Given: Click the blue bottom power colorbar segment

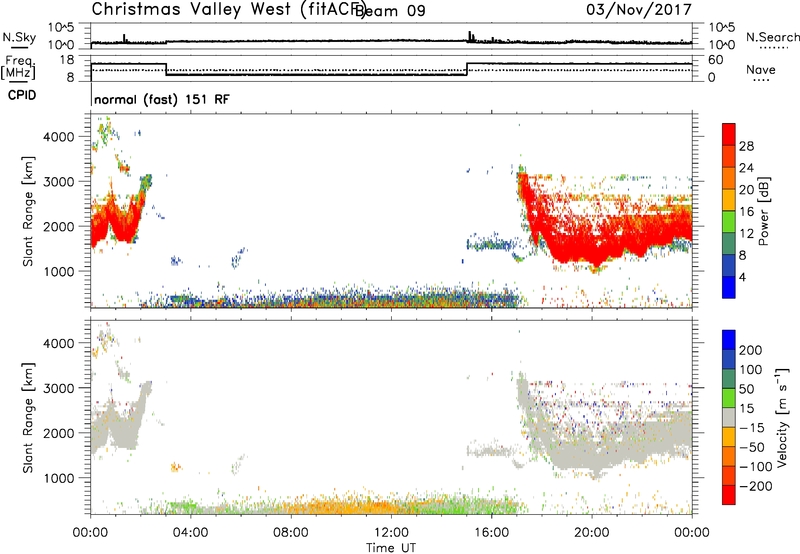Looking at the screenshot, I should click(729, 287).
